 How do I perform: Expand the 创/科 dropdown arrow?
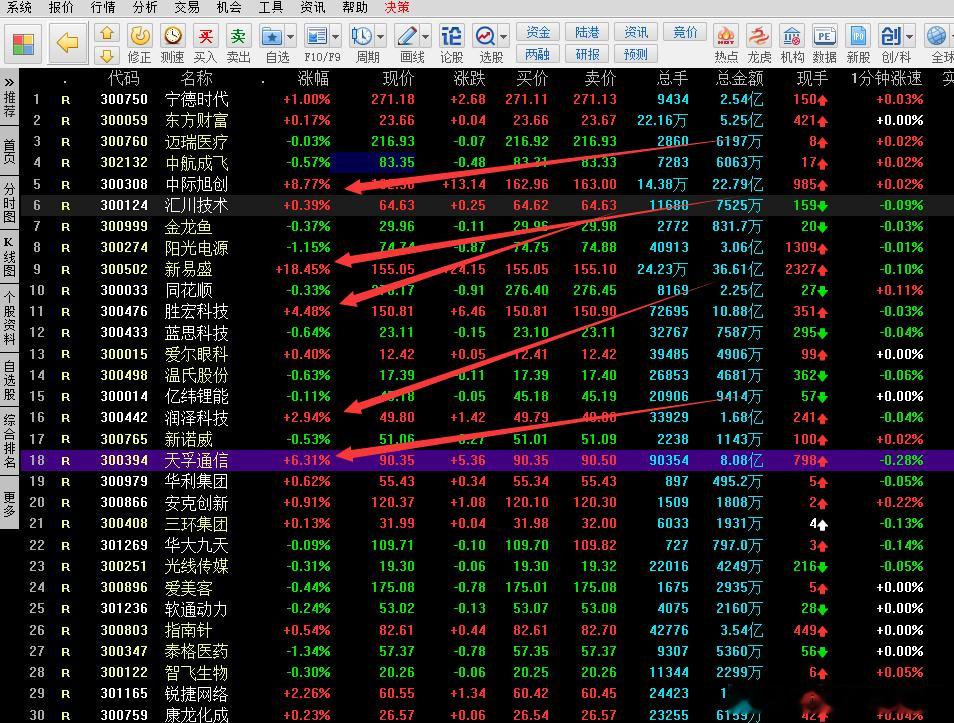click(910, 37)
